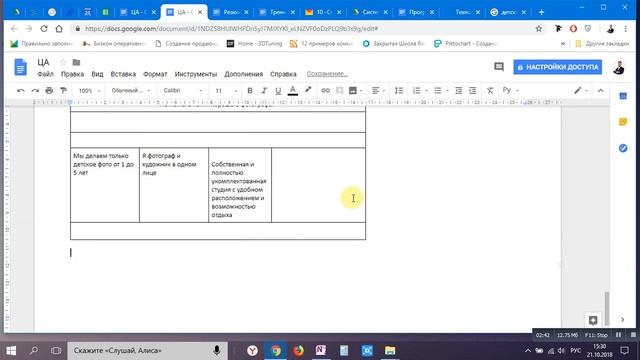Open the text color picker
The image size is (640, 360).
[x=293, y=91]
